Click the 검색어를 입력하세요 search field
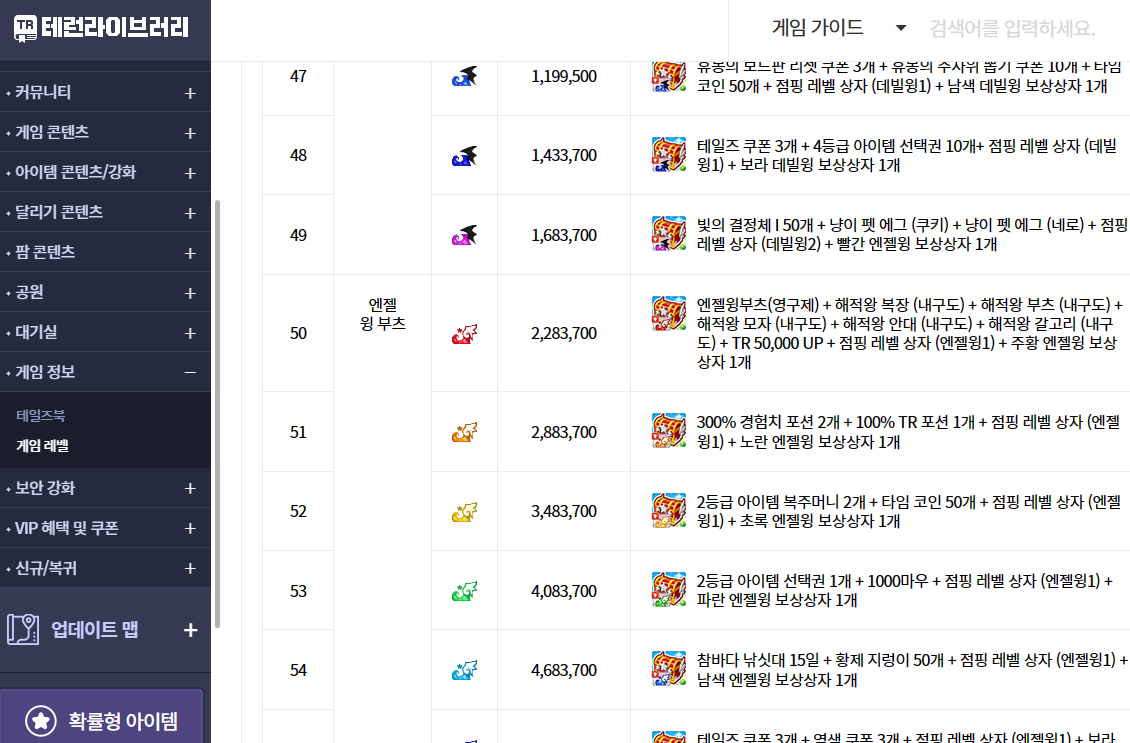This screenshot has width=1130, height=743. 1012,28
